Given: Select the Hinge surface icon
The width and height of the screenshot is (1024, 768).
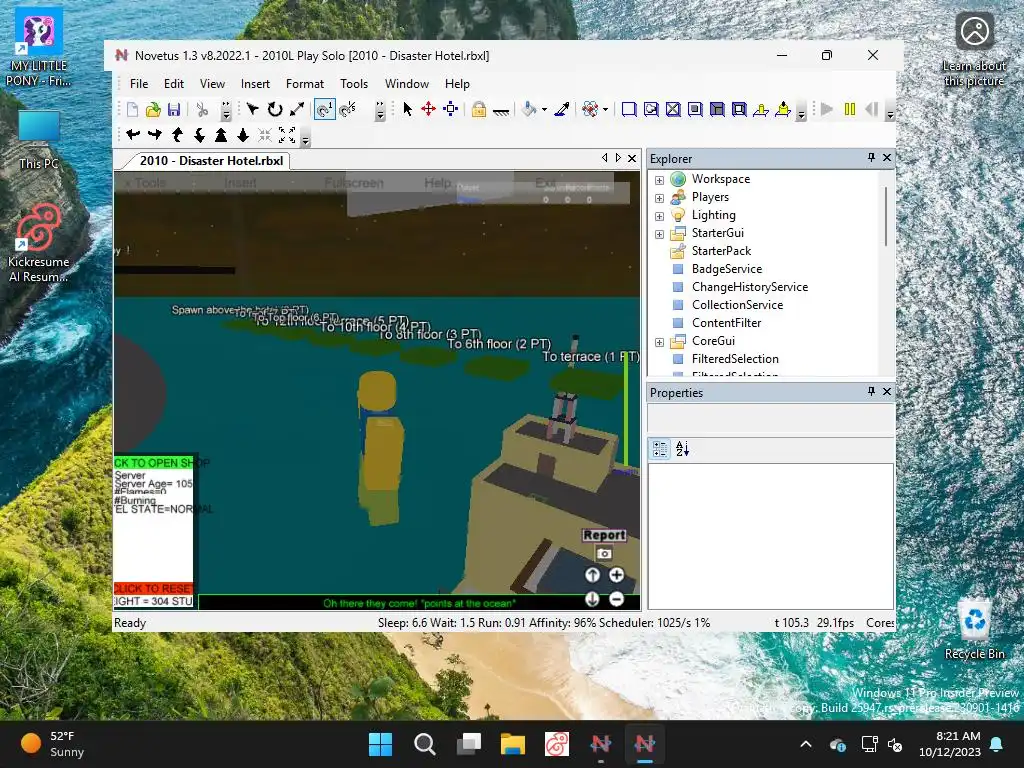Looking at the screenshot, I should (761, 110).
